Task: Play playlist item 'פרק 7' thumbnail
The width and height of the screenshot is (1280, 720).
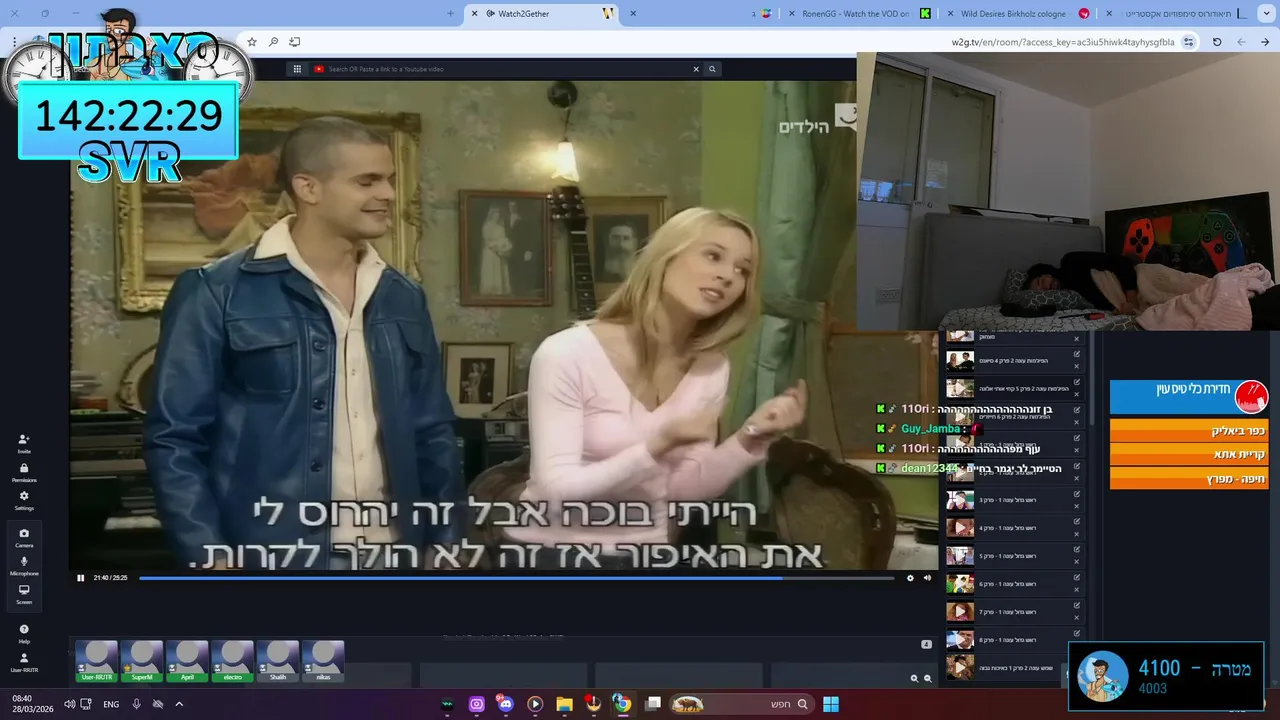Action: [960, 612]
